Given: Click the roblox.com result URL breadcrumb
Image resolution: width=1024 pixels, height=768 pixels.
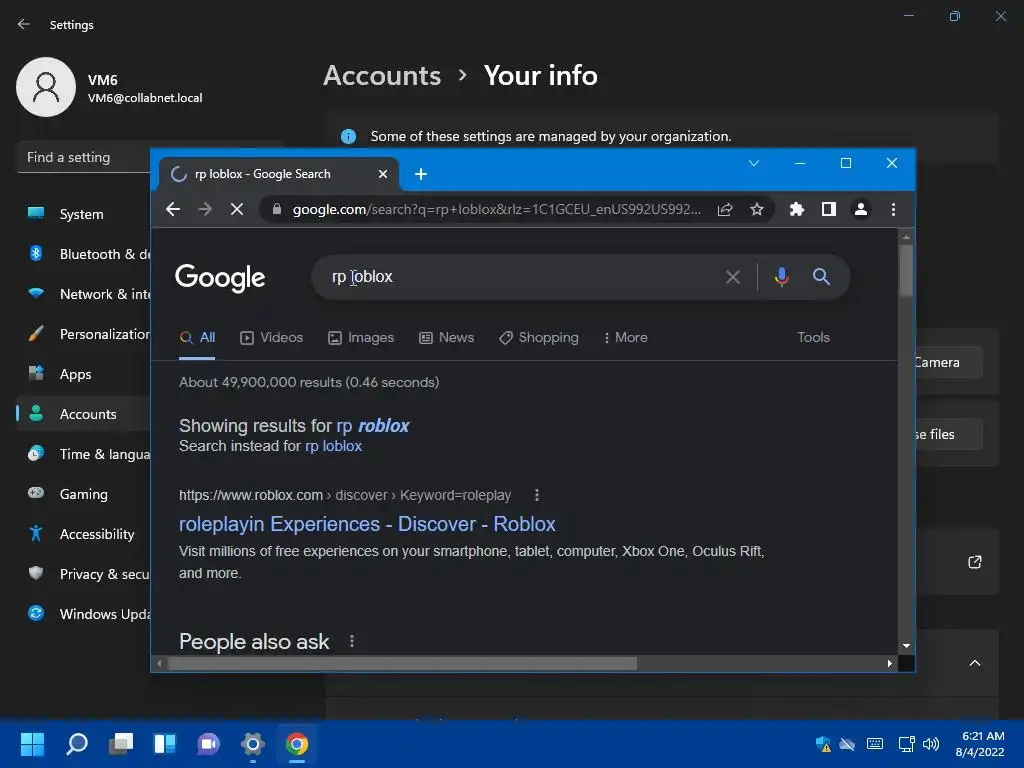Looking at the screenshot, I should 345,495.
